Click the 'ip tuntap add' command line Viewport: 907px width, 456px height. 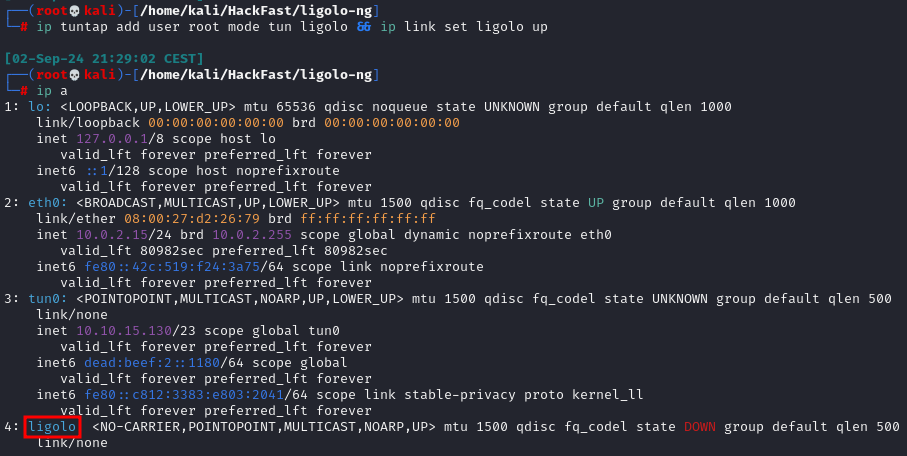pyautogui.click(x=292, y=27)
